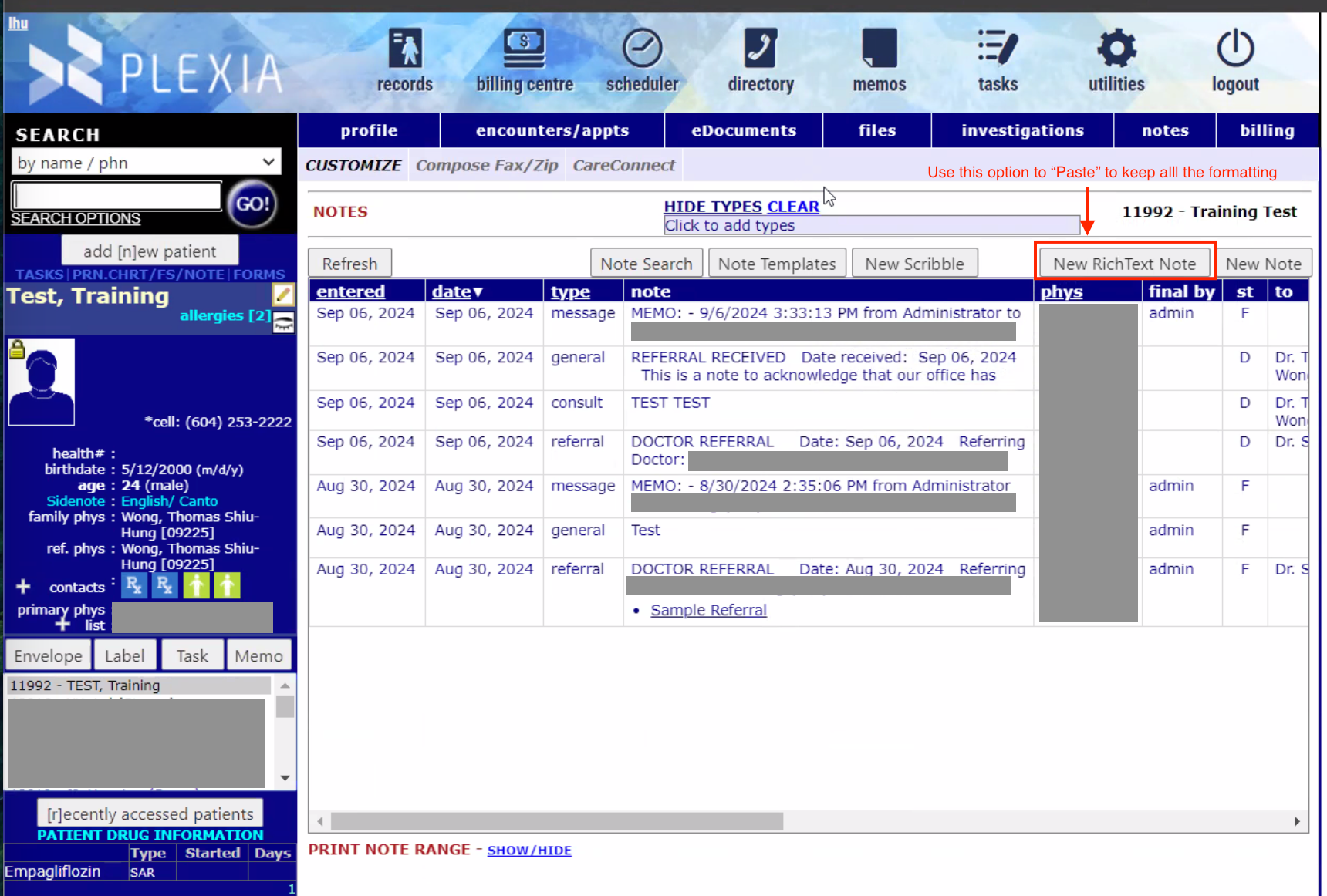Create a New Scribble
This screenshot has height=896, width=1327.
point(915,264)
